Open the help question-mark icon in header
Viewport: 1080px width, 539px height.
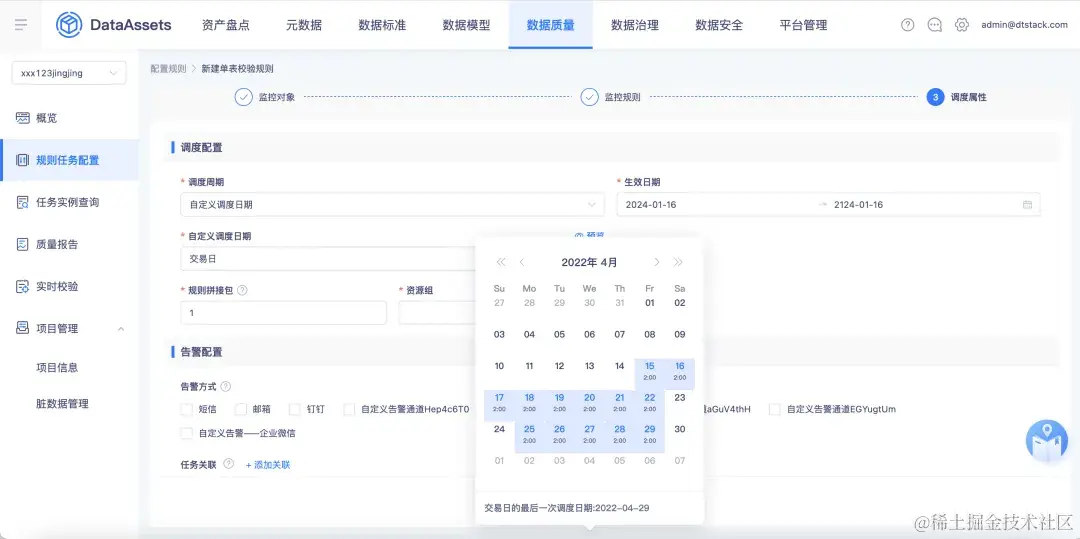(x=908, y=25)
